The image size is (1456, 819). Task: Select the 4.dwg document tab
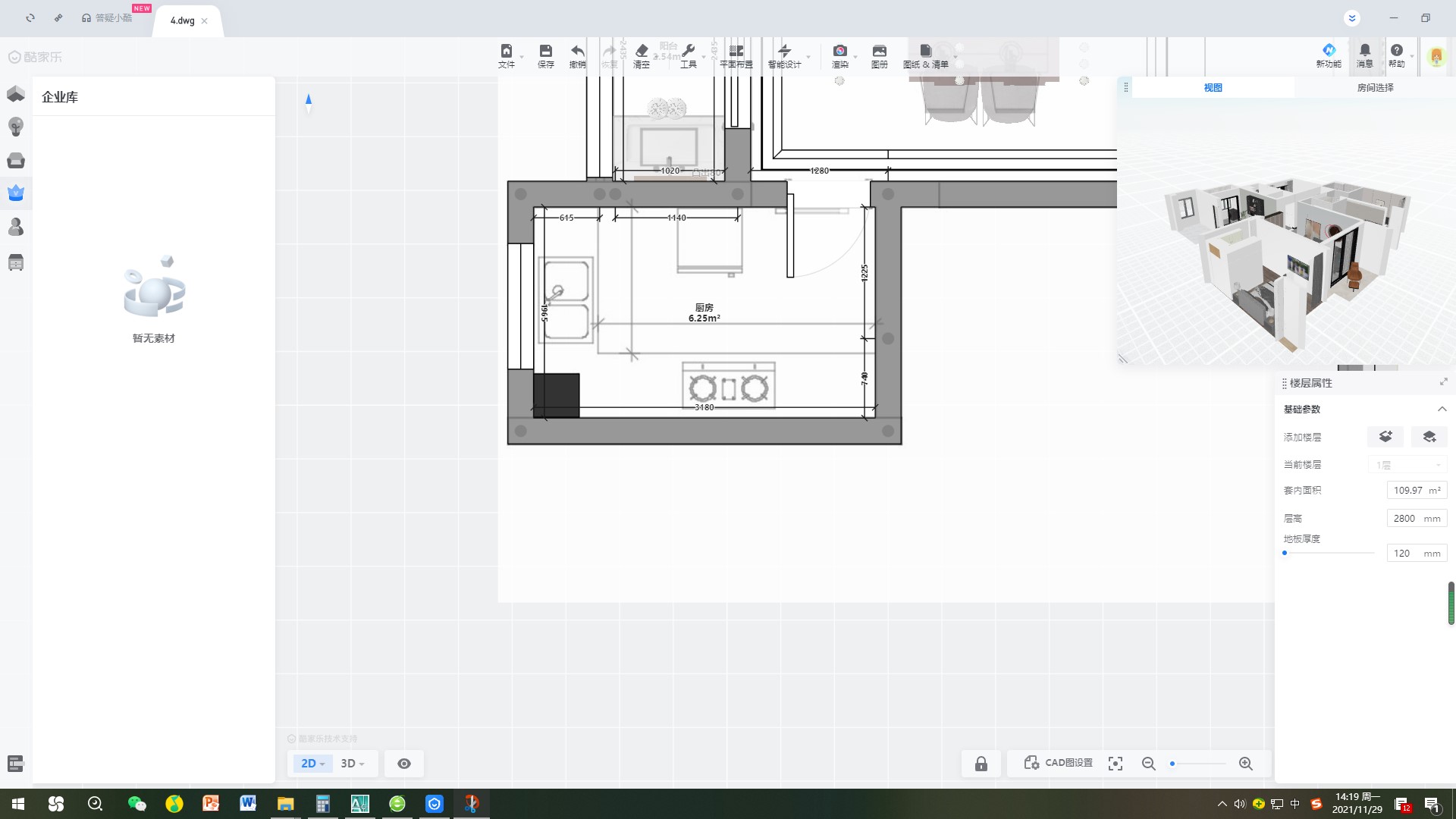(x=182, y=20)
